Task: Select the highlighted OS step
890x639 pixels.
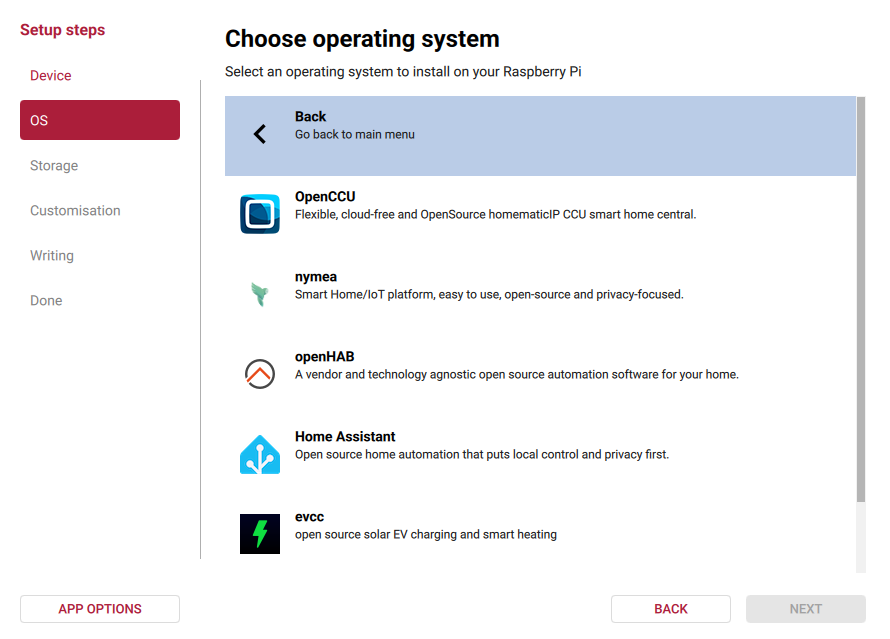Action: click(x=99, y=119)
